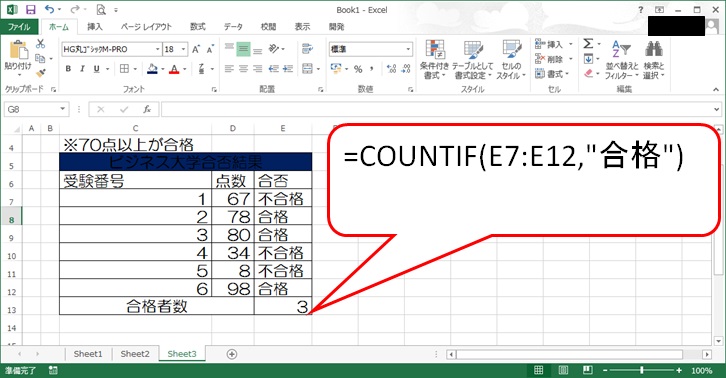Screen dimensions: 726x378
Task: Undo the last action
Action: click(50, 9)
